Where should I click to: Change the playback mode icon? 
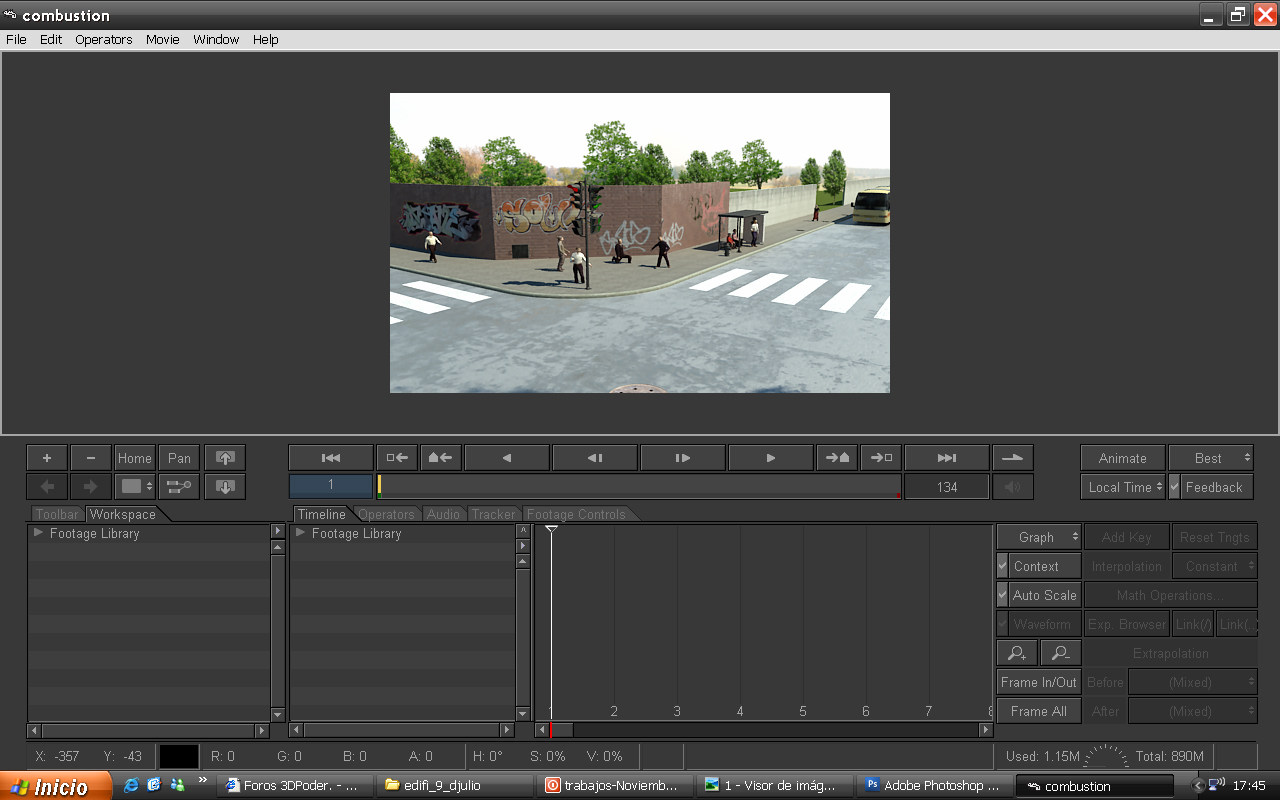[1013, 458]
